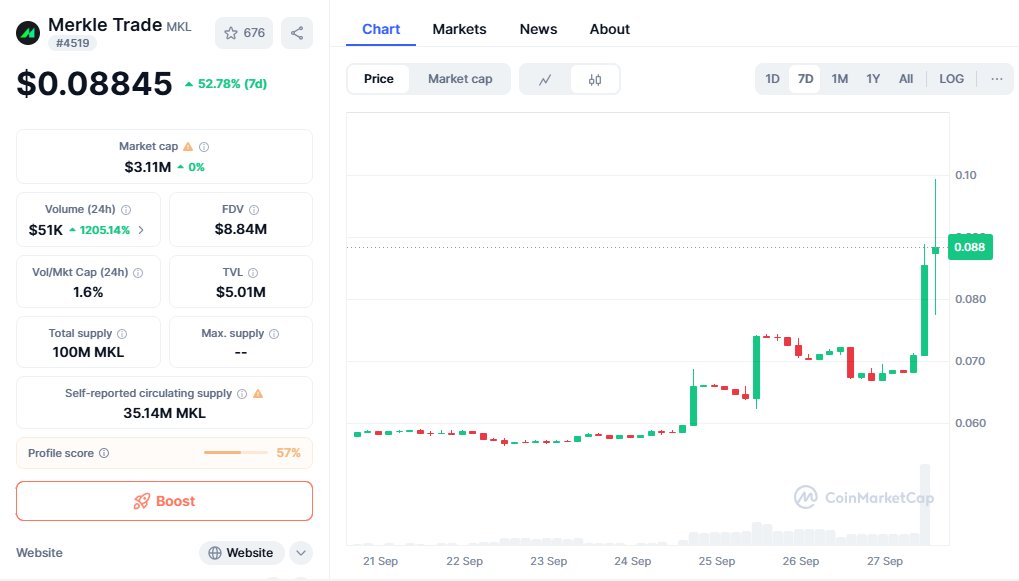
Task: Click the 52.78% (7d) change text
Action: tap(232, 84)
